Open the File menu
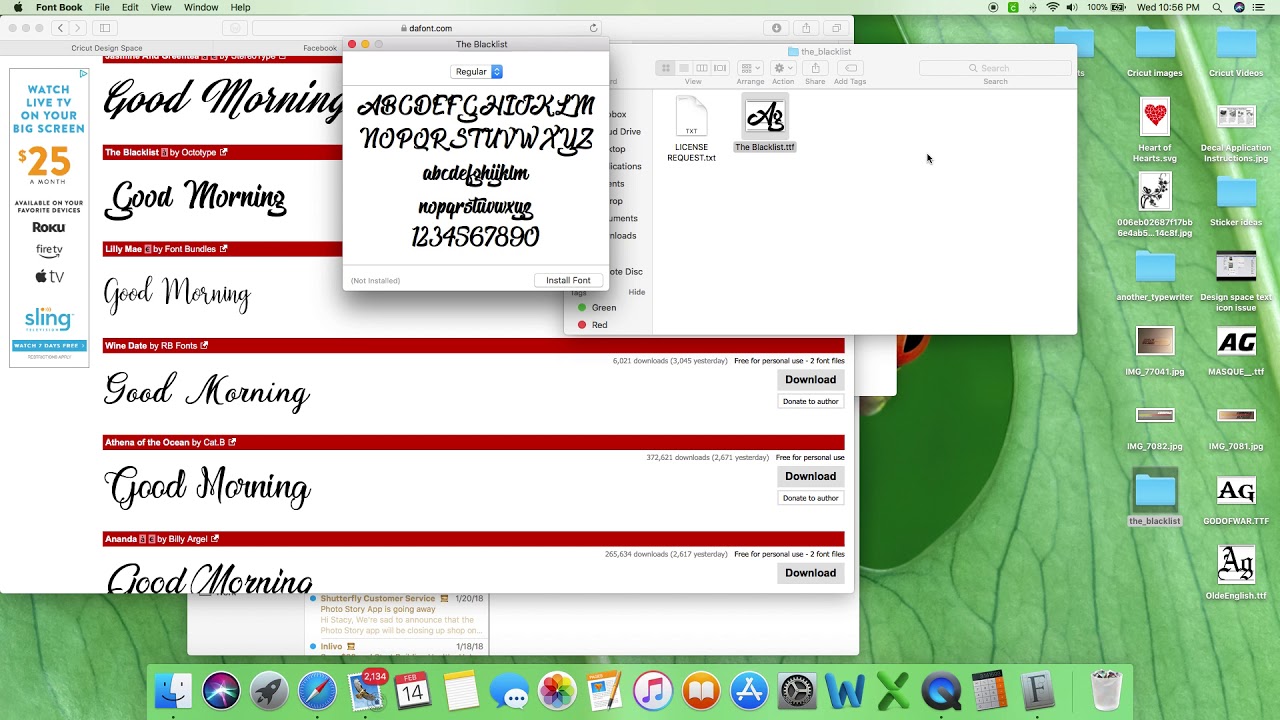 pyautogui.click(x=102, y=7)
